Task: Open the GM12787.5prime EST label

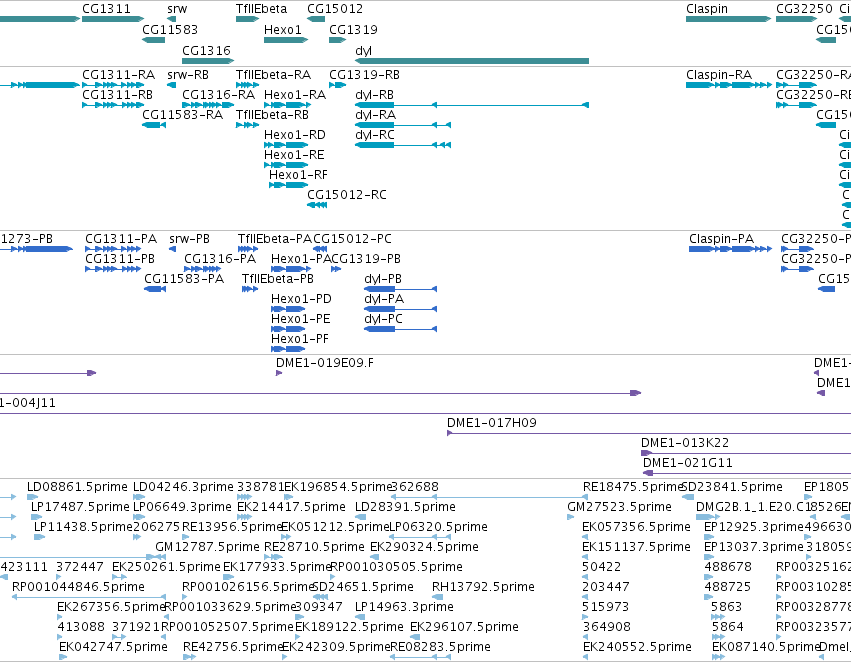Action: [208, 547]
